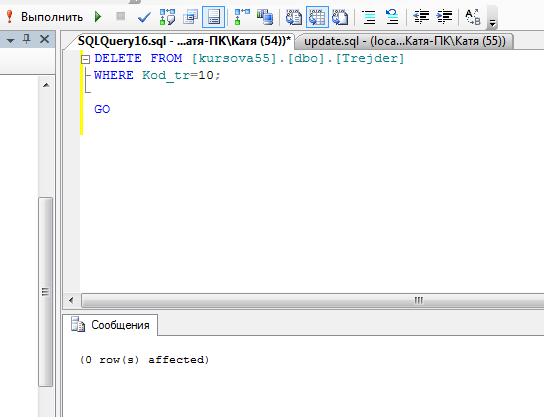544x417 pixels.
Task: Click the [kursova55] database name
Action: (x=234, y=58)
